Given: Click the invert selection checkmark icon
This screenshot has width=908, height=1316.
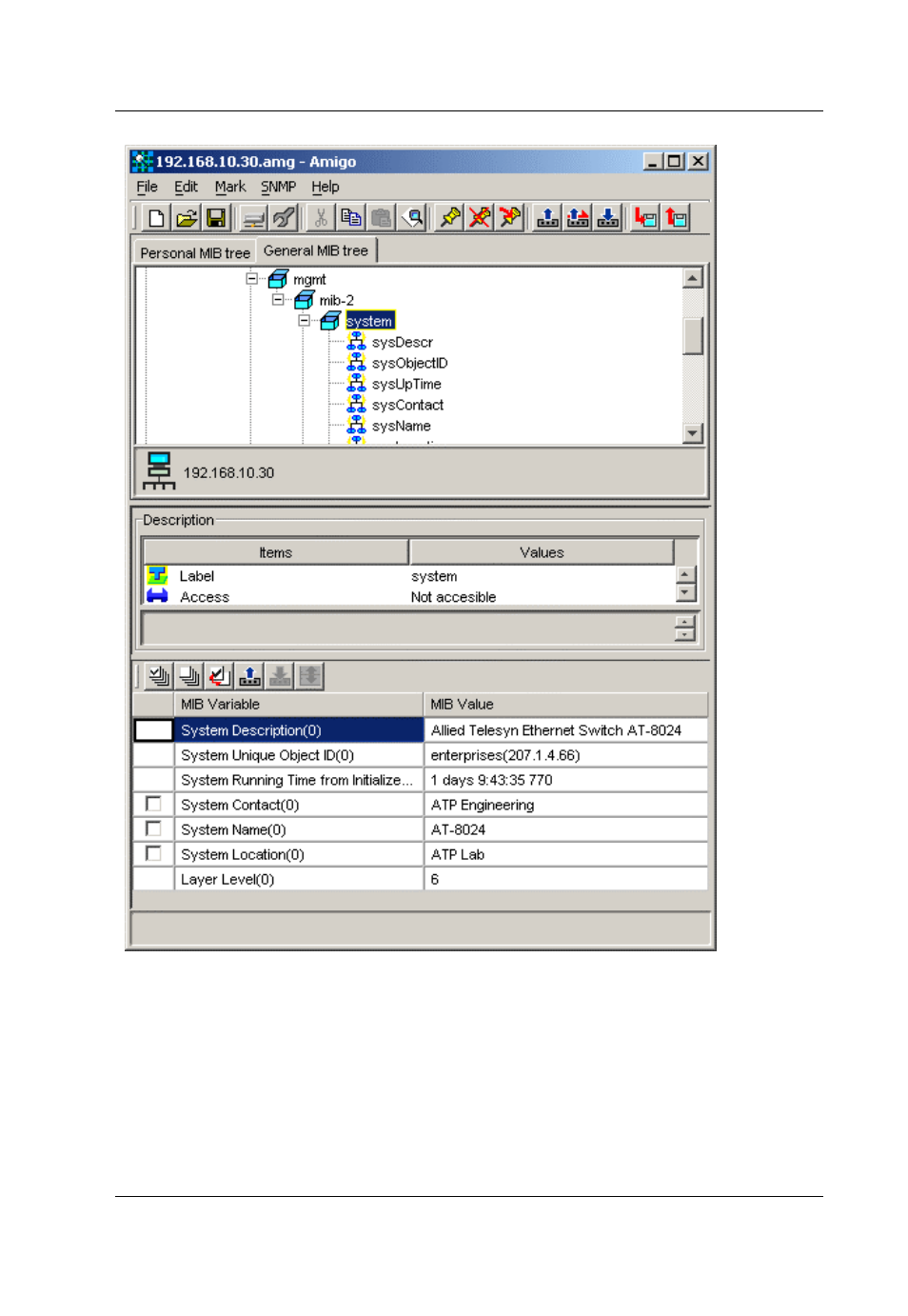Looking at the screenshot, I should click(220, 676).
